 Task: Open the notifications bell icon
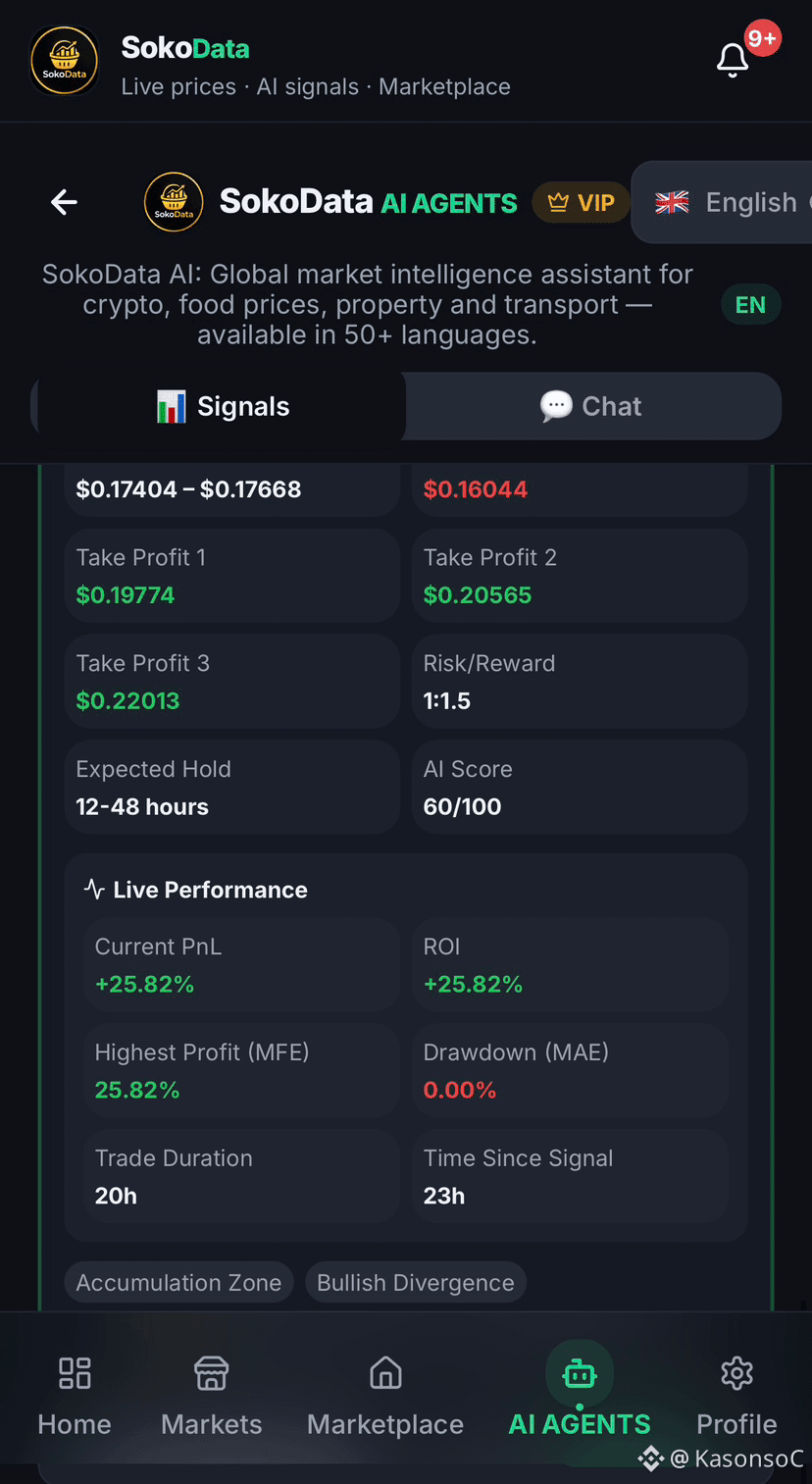click(733, 61)
